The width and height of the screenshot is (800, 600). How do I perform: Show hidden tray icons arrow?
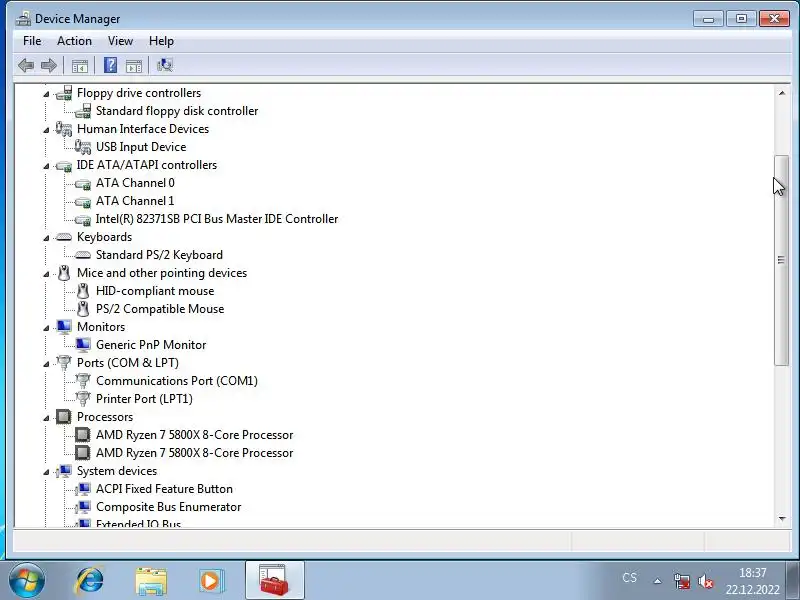(x=658, y=581)
